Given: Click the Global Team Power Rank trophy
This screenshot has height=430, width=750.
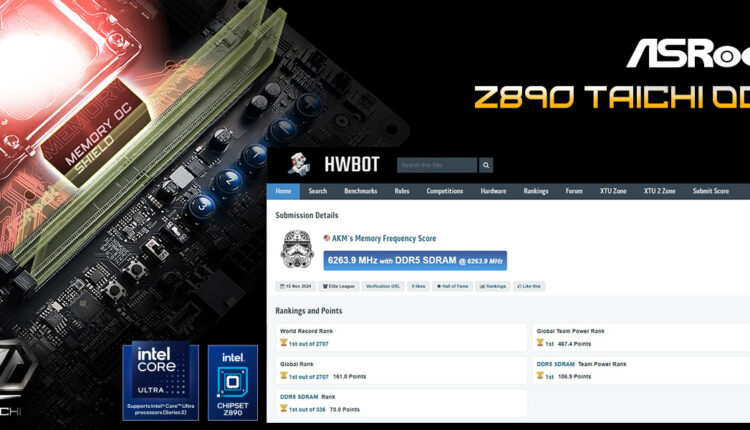Looking at the screenshot, I should point(541,342).
